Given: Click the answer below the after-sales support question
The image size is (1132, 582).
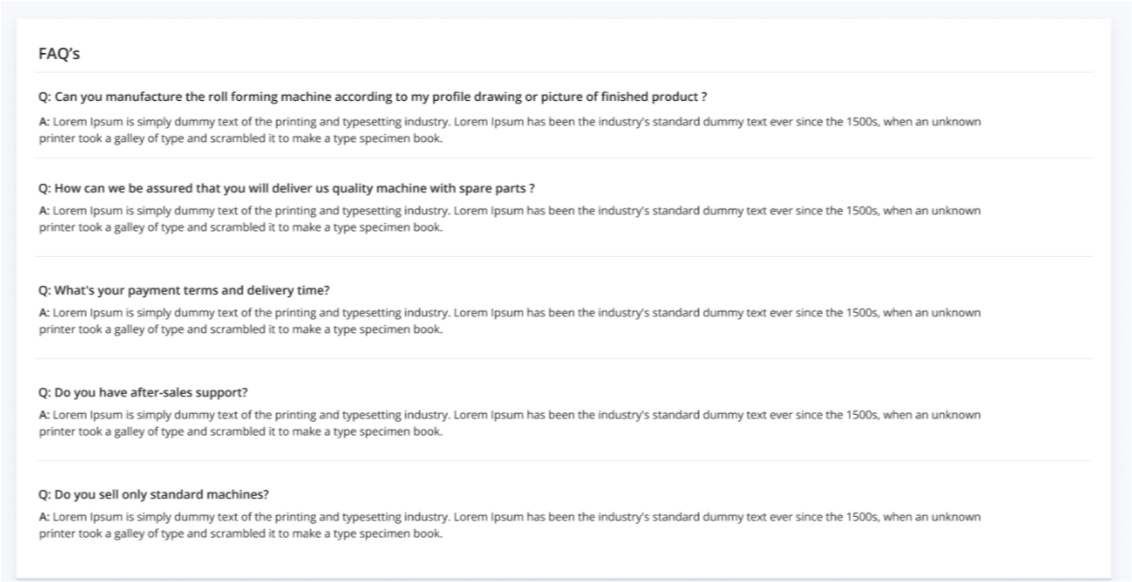Looking at the screenshot, I should coord(510,423).
